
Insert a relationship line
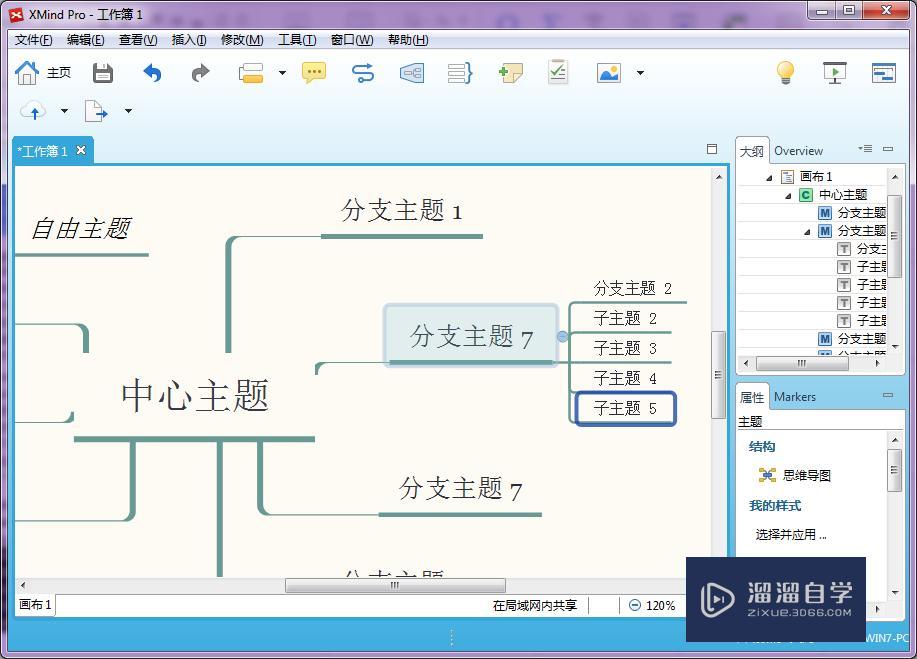tap(363, 73)
